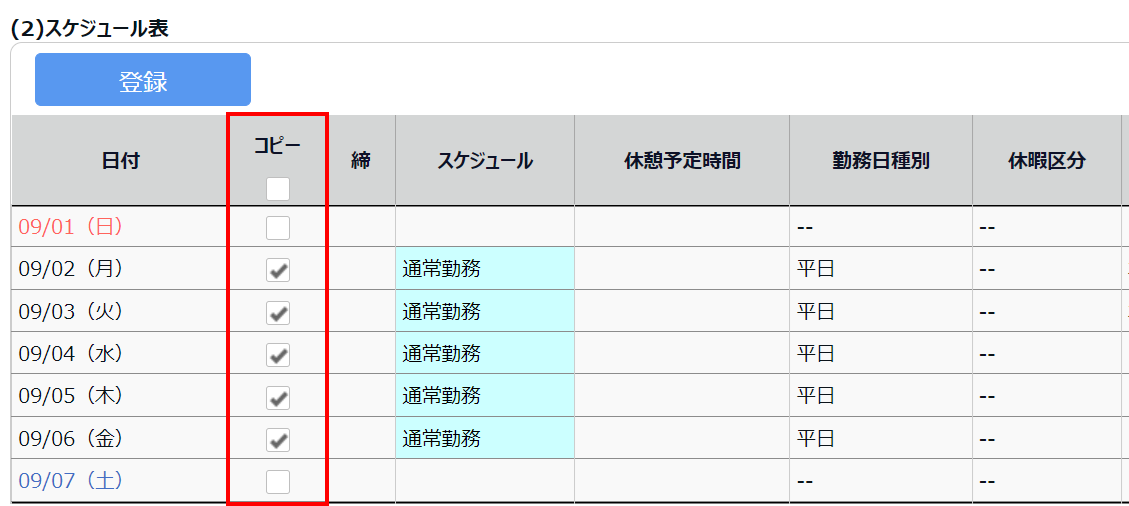Viewport: 1129px width, 506px height.
Task: Click the empty schedule cell for 09/01
Action: pyautogui.click(x=484, y=227)
